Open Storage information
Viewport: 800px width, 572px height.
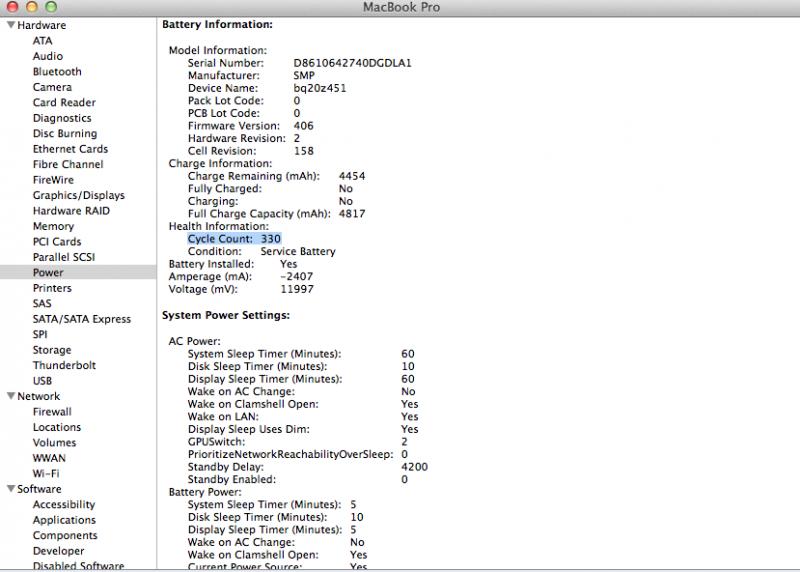tap(52, 350)
